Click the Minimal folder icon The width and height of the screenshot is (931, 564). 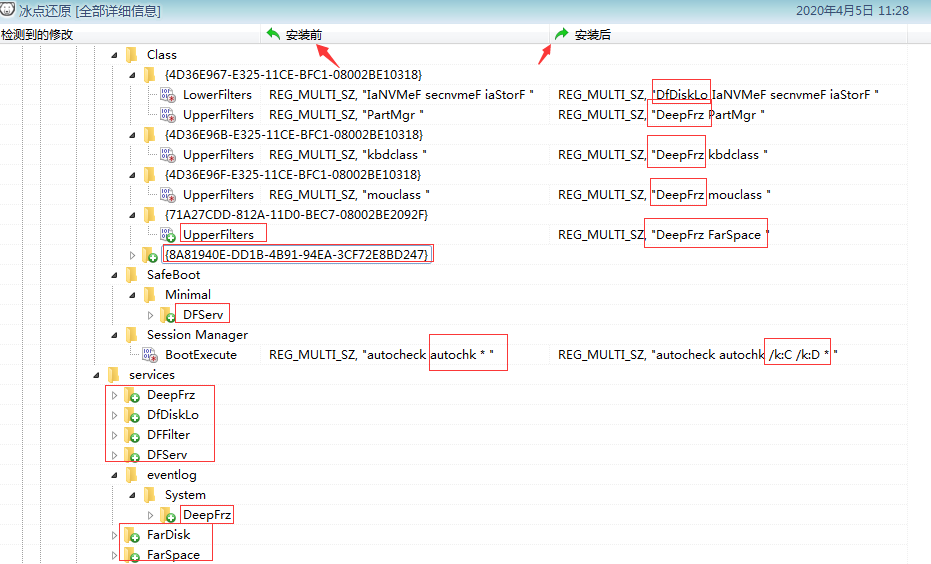[150, 295]
